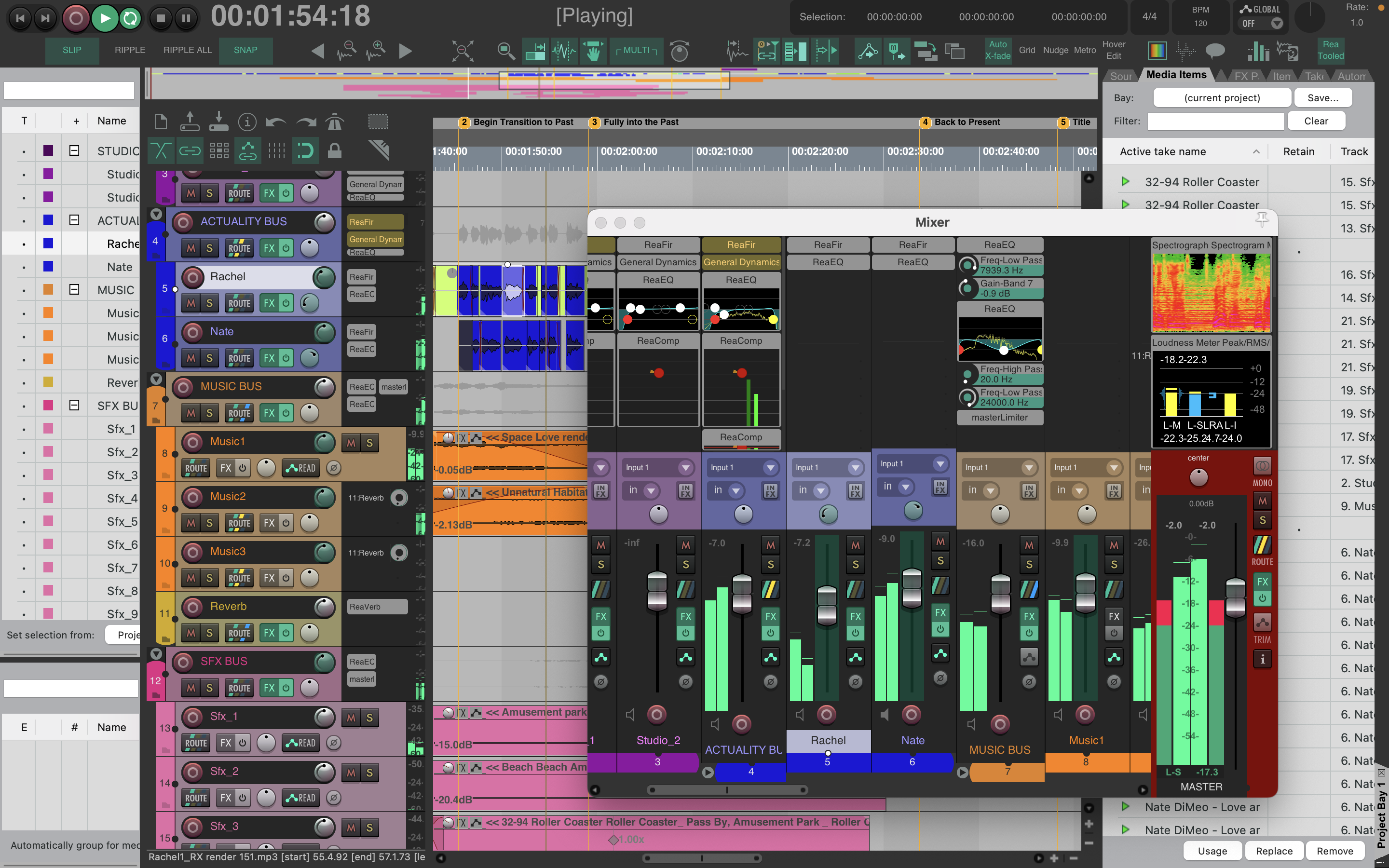Toggle the MONO button on the master
The height and width of the screenshot is (868, 1389).
(x=1262, y=466)
